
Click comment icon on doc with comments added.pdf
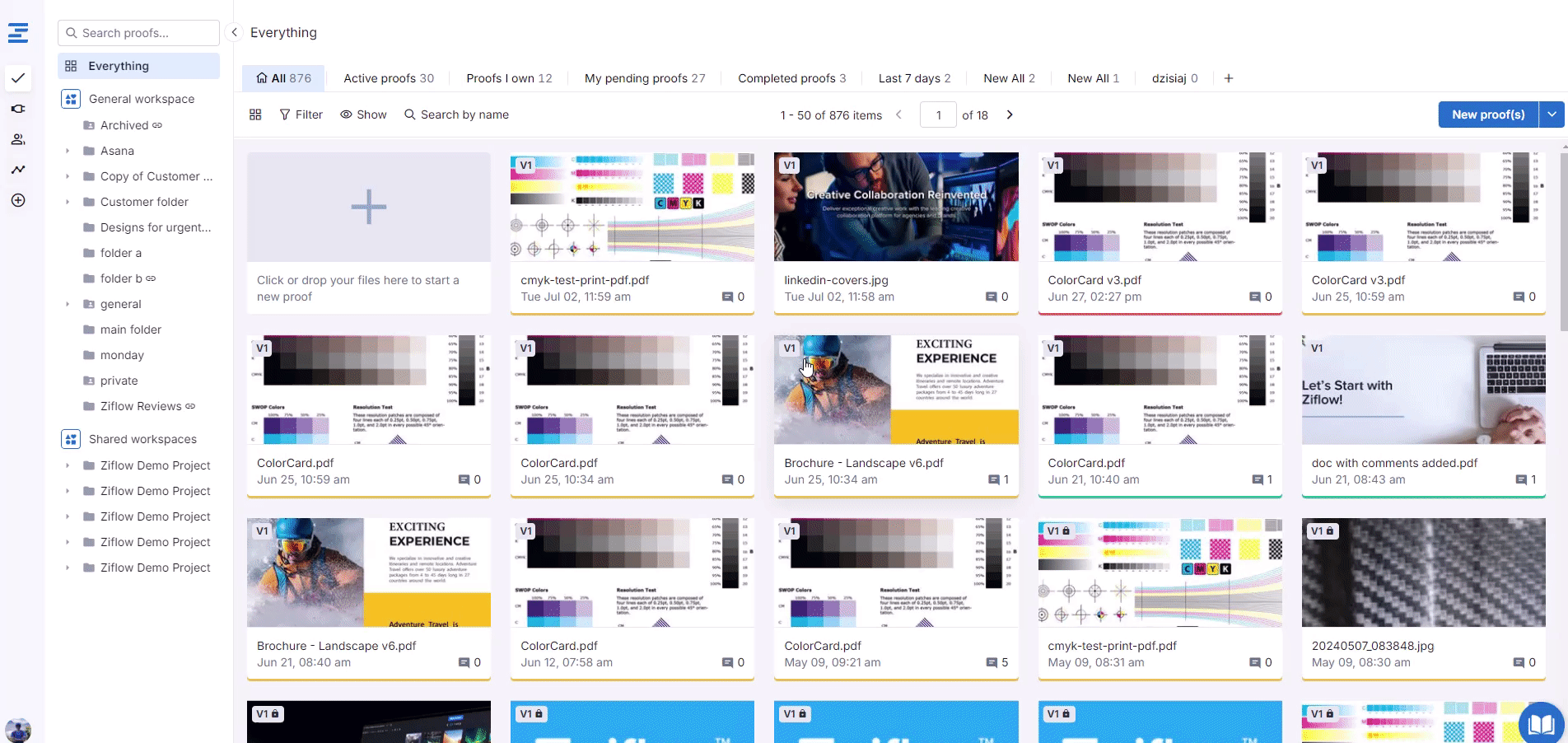pos(1521,479)
